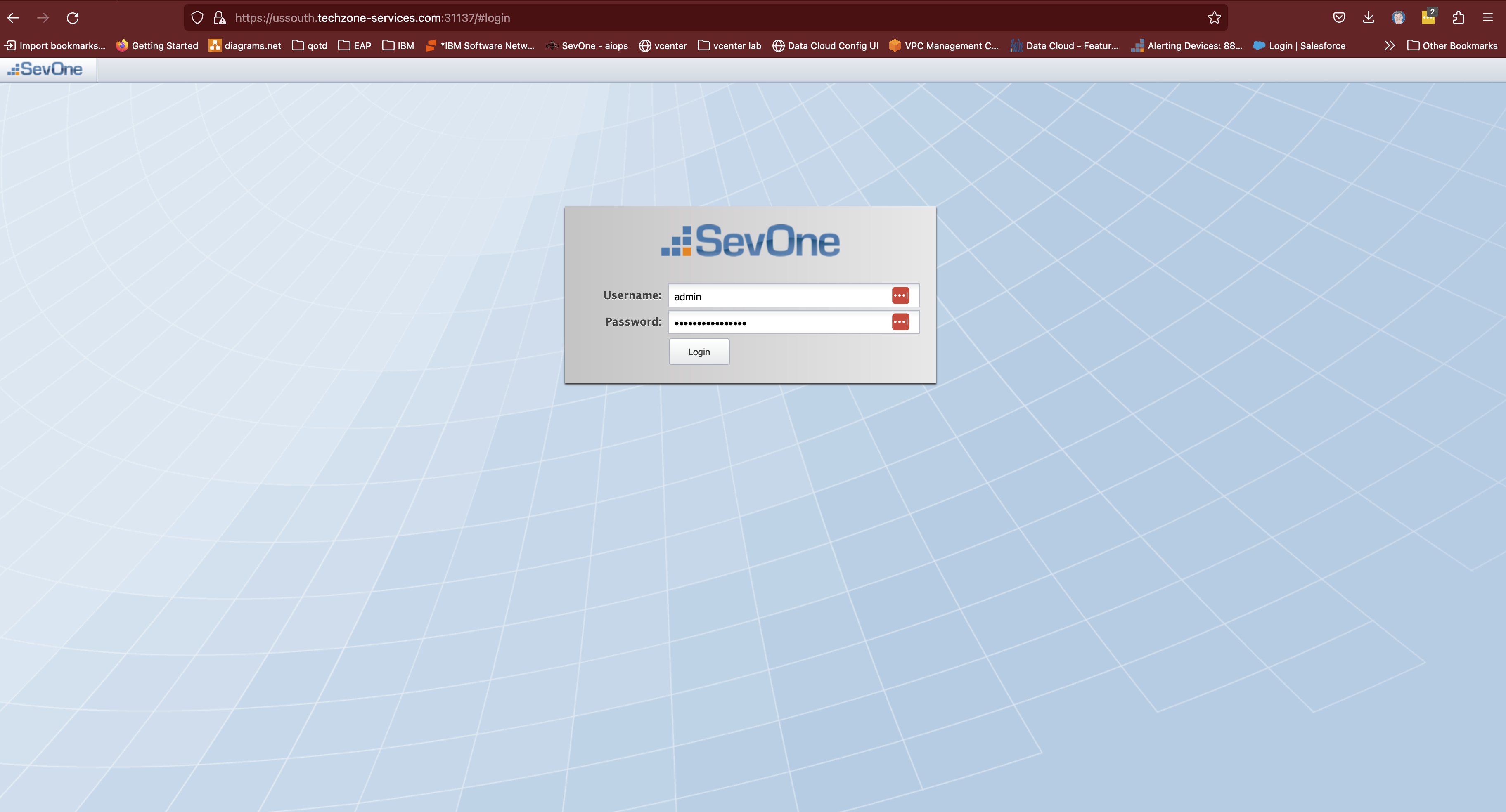The image size is (1506, 812).
Task: View site security via padlock icon
Action: (x=220, y=17)
